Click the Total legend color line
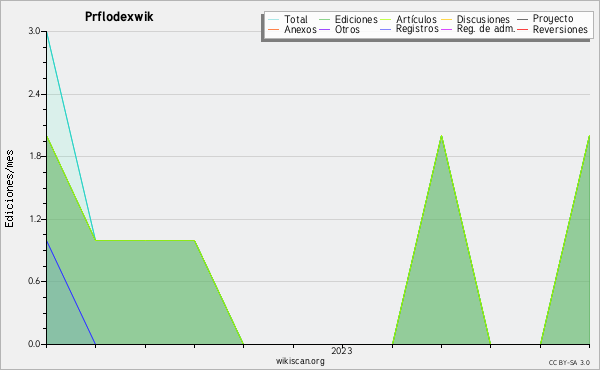Viewport: 600px width, 370px height. tap(274, 20)
